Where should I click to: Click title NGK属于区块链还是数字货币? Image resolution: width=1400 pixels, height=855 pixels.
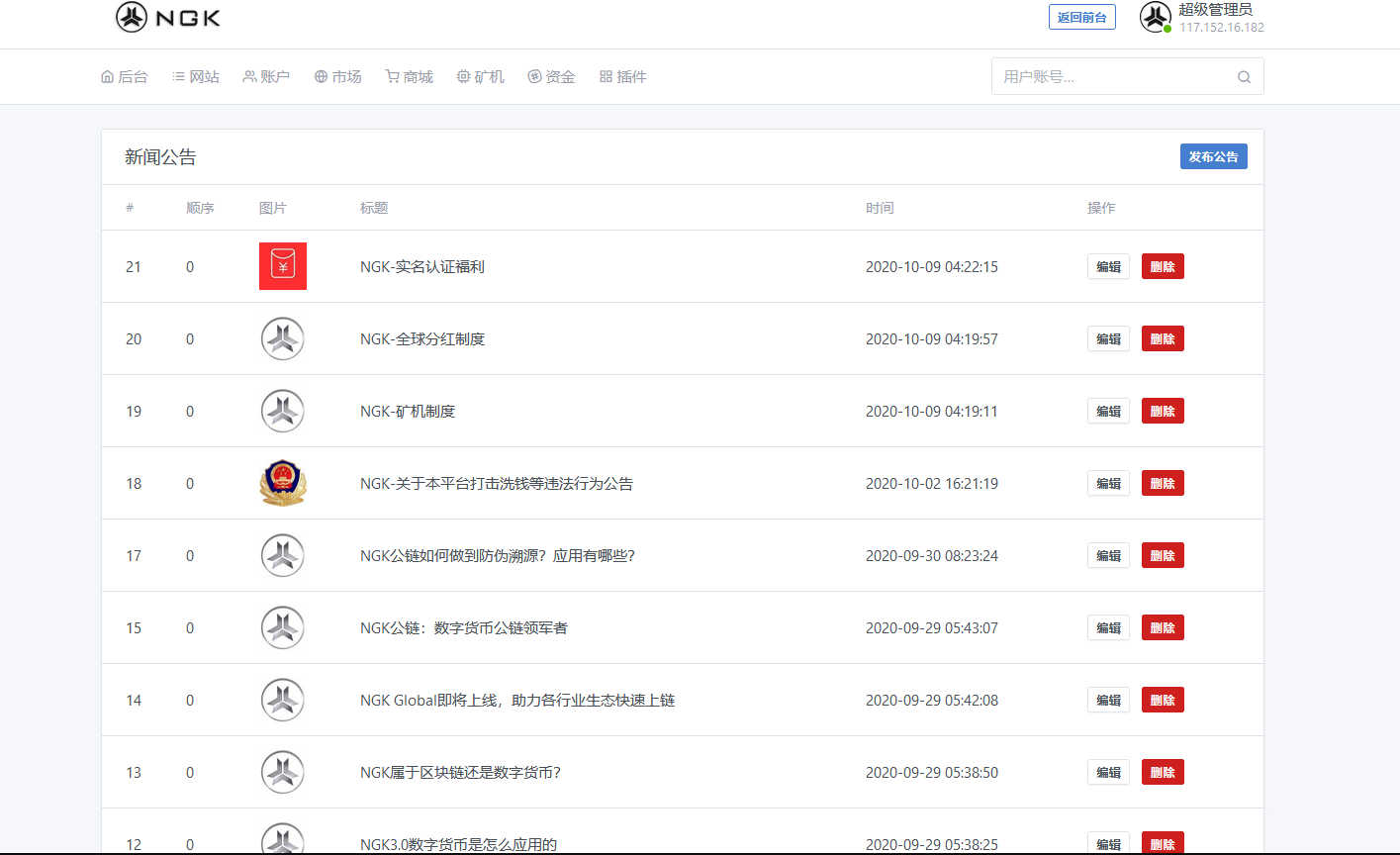(461, 772)
